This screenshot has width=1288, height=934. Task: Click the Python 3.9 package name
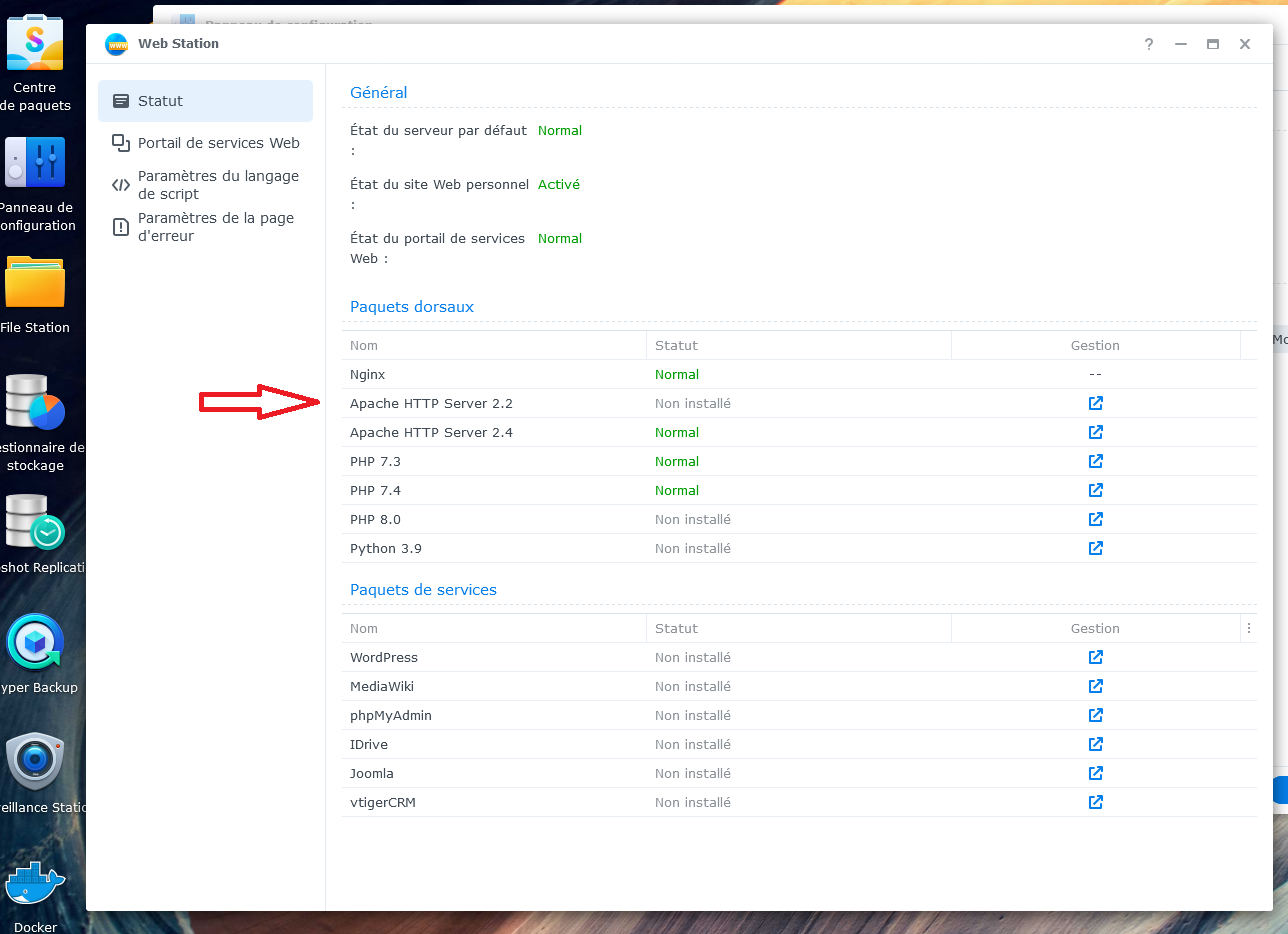(386, 548)
